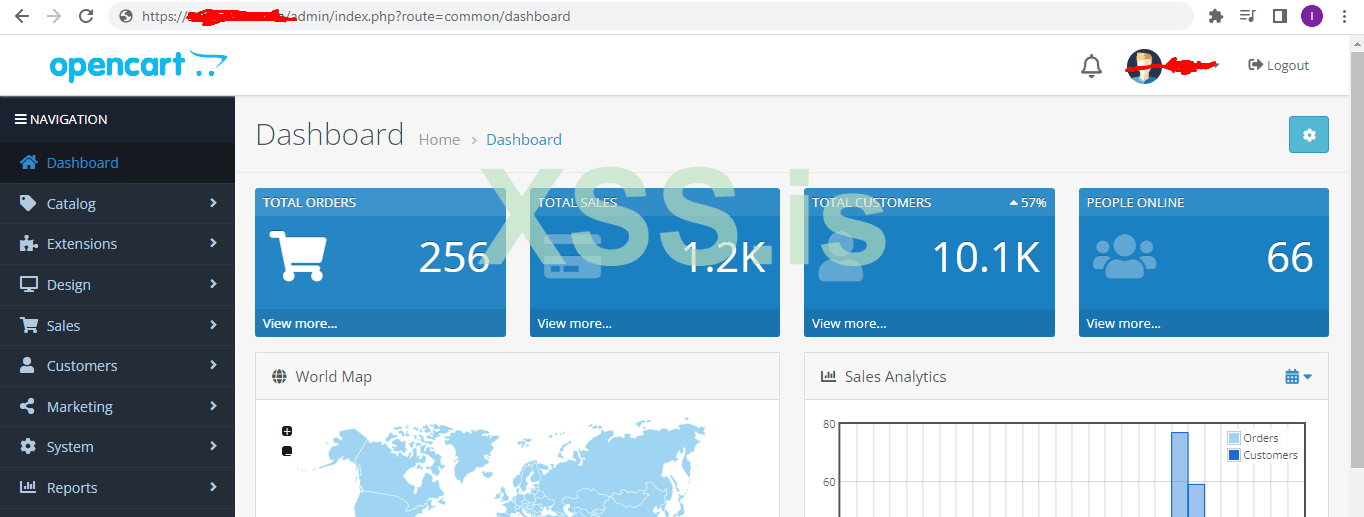Image resolution: width=1364 pixels, height=517 pixels.
Task: Click the browser forward arrow
Action: pyautogui.click(x=54, y=16)
